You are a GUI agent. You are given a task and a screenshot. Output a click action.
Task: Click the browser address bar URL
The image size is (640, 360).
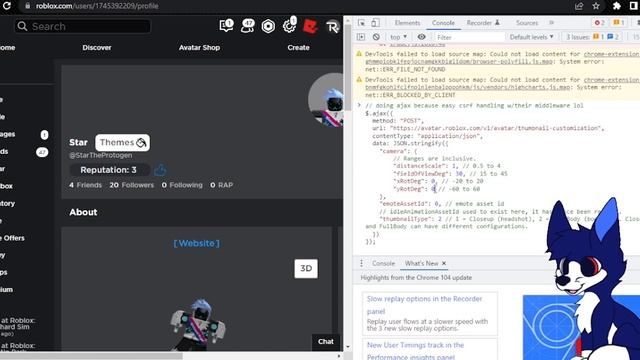[x=97, y=6]
